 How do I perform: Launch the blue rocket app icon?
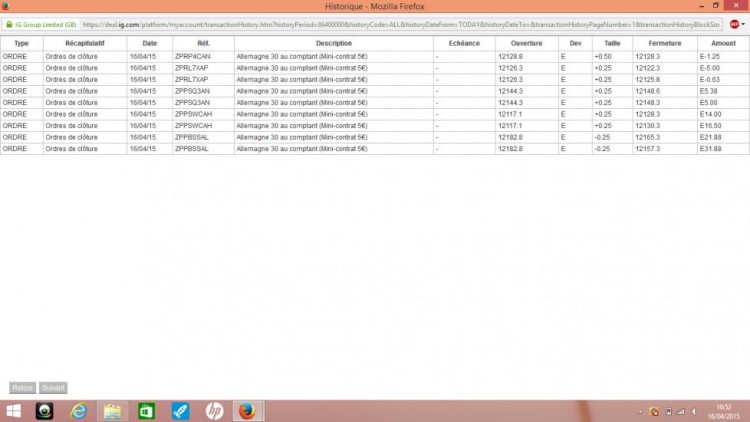tap(180, 411)
